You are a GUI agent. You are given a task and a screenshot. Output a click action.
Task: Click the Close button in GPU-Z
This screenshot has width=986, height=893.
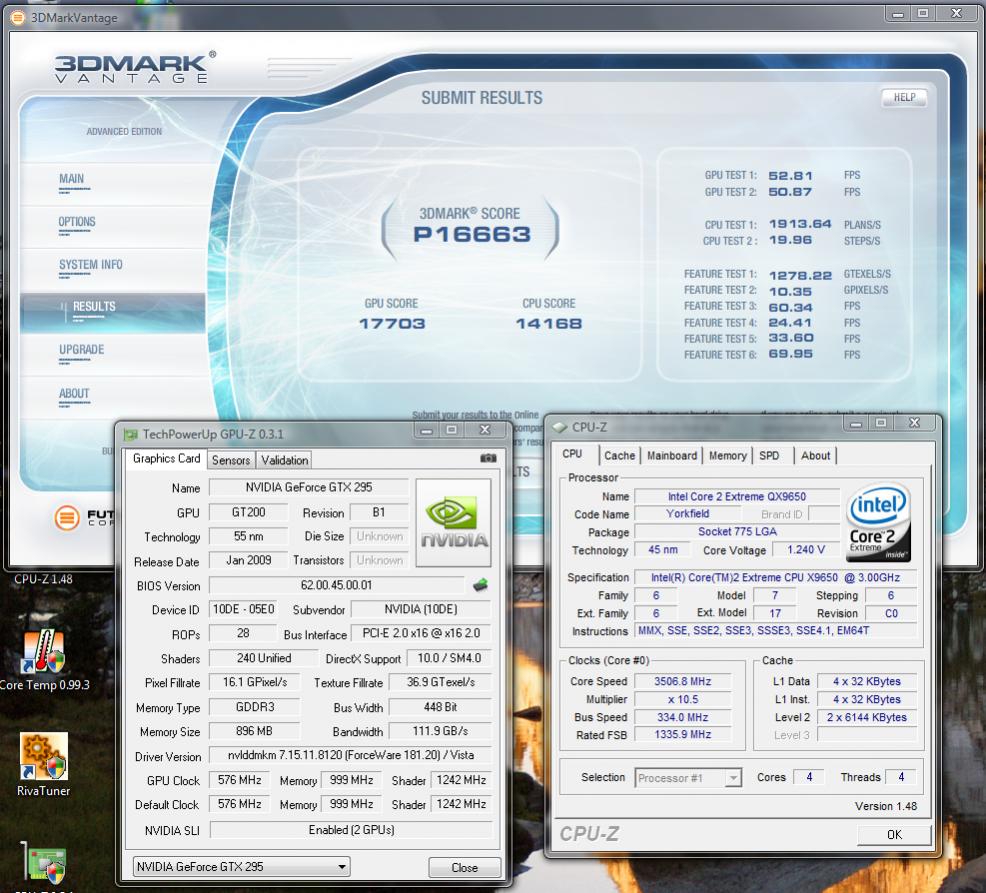465,868
